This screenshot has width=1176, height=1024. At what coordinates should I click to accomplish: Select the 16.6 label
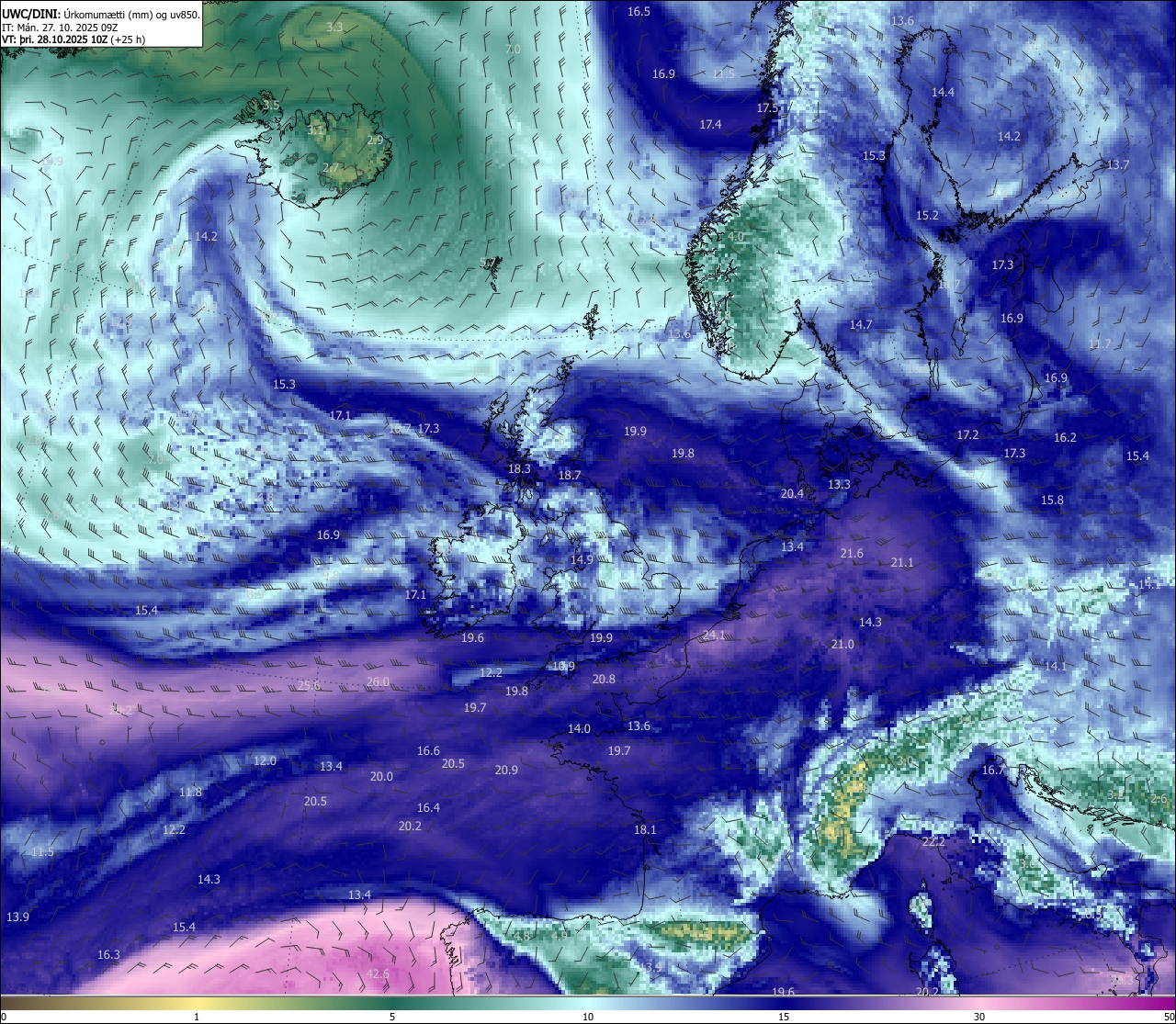(x=428, y=750)
